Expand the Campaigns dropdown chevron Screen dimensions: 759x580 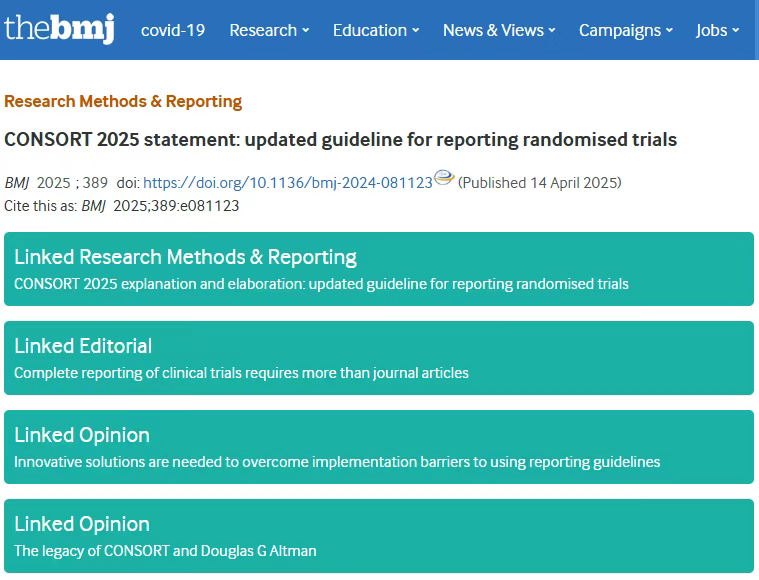click(669, 31)
